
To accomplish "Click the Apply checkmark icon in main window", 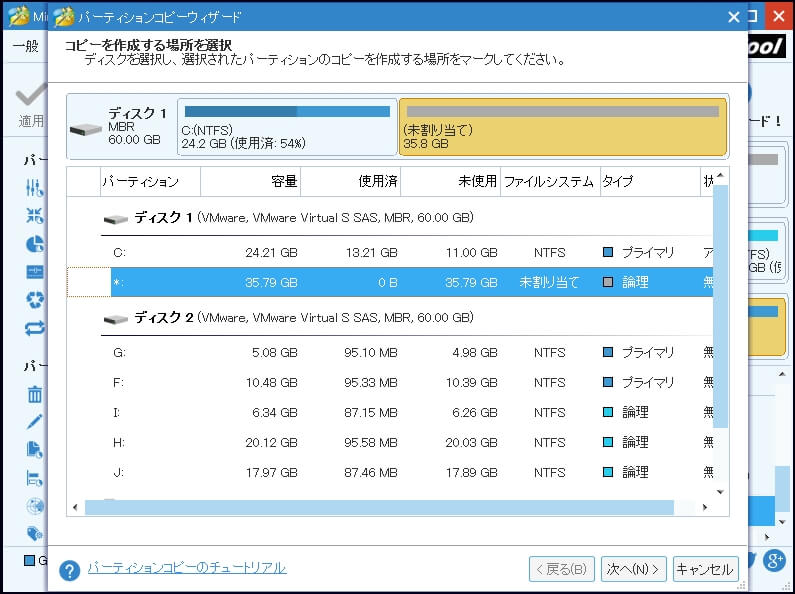I will tap(30, 94).
